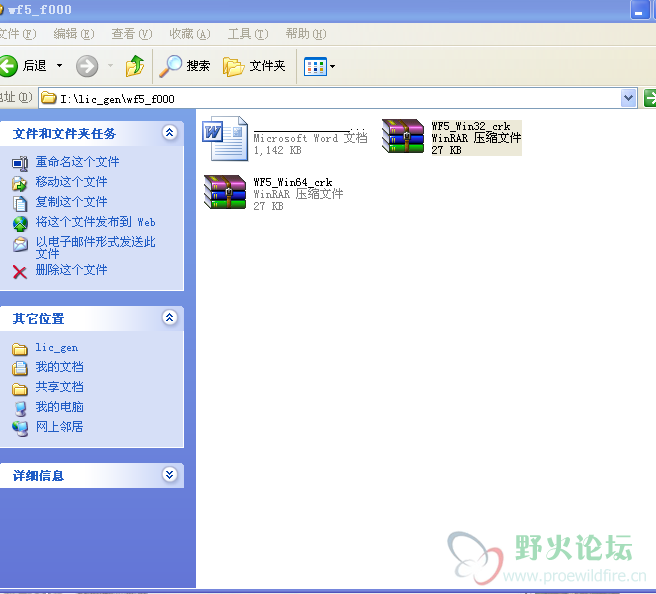The width and height of the screenshot is (656, 594).
Task: Click the green Back arrow icon
Action: [8, 66]
